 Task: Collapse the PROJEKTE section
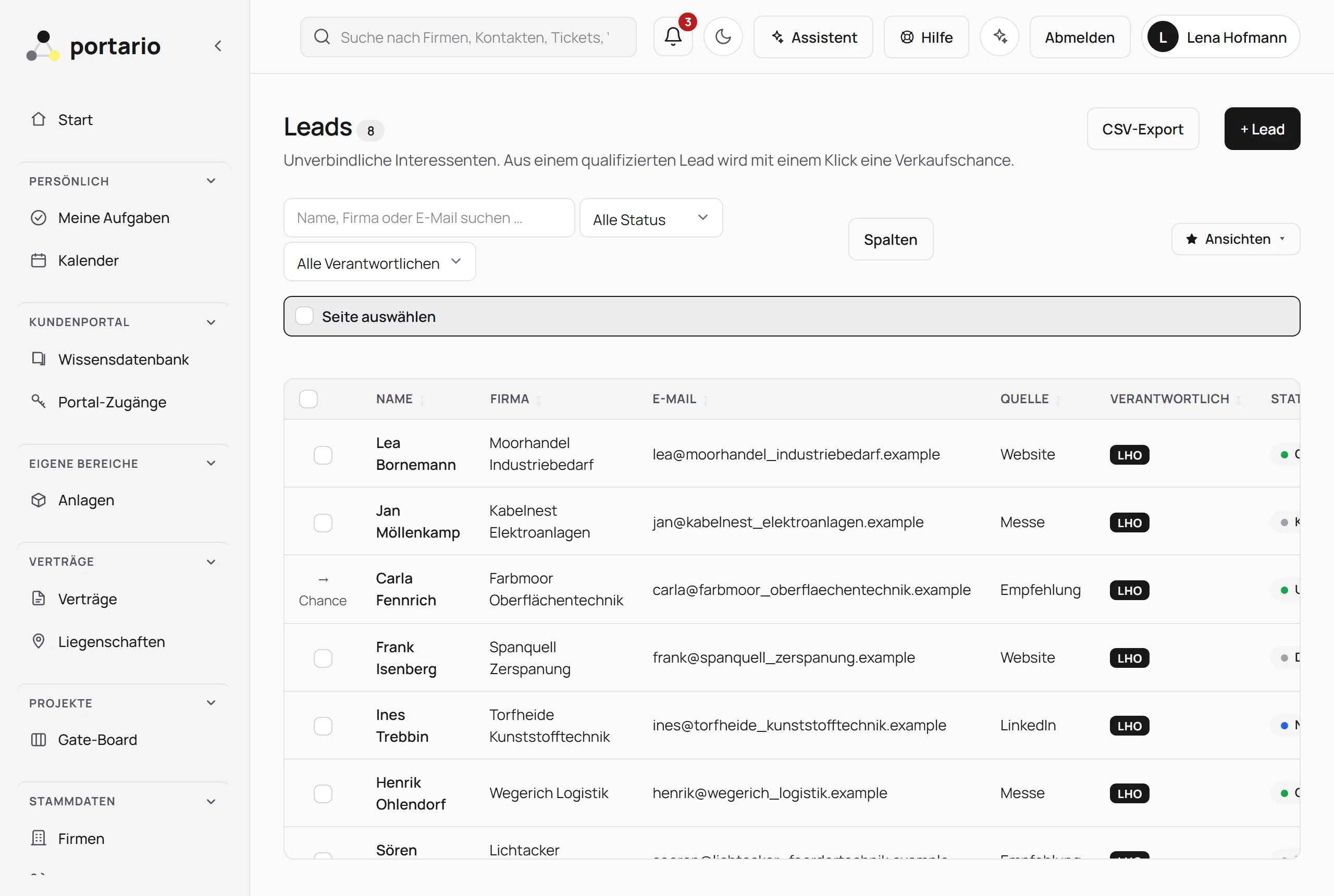coord(211,702)
